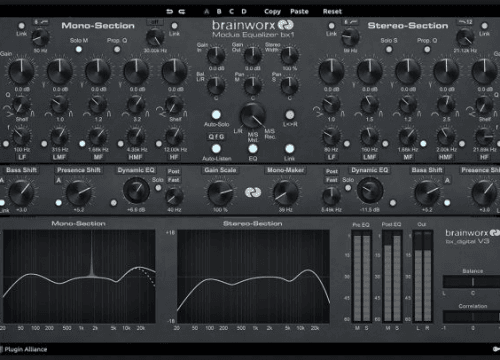Toggle Solo LED next to right Dynamic EQ
This screenshot has height=360, width=500.
[348, 188]
